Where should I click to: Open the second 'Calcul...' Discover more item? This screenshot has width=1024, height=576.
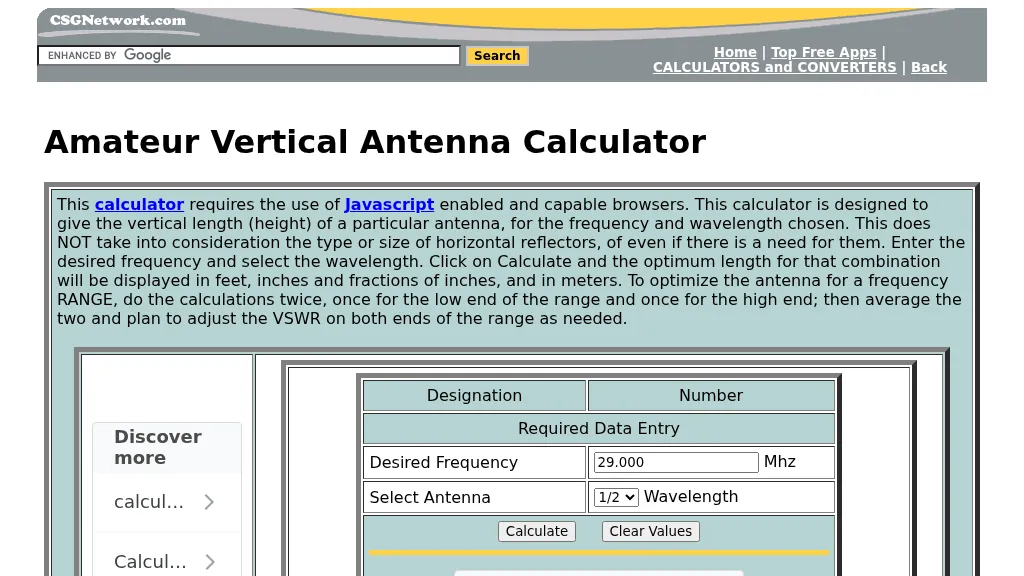click(167, 561)
